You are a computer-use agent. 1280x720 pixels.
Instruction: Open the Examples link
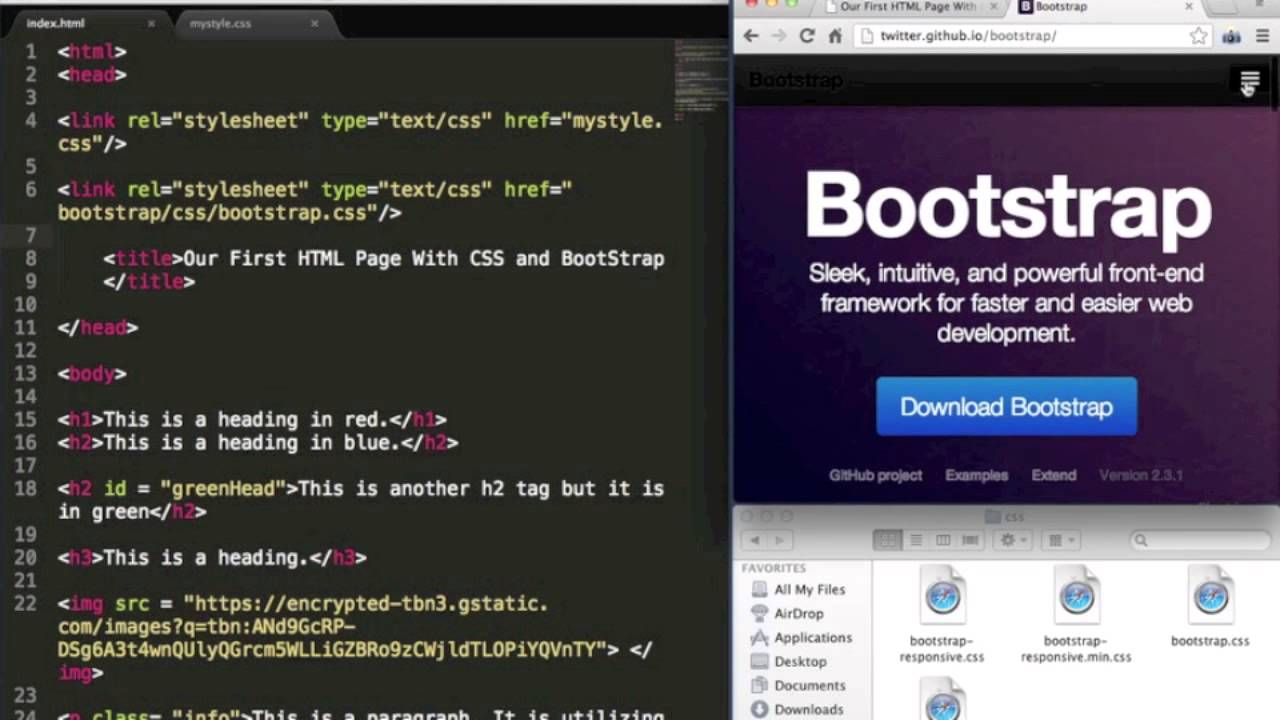tap(977, 475)
